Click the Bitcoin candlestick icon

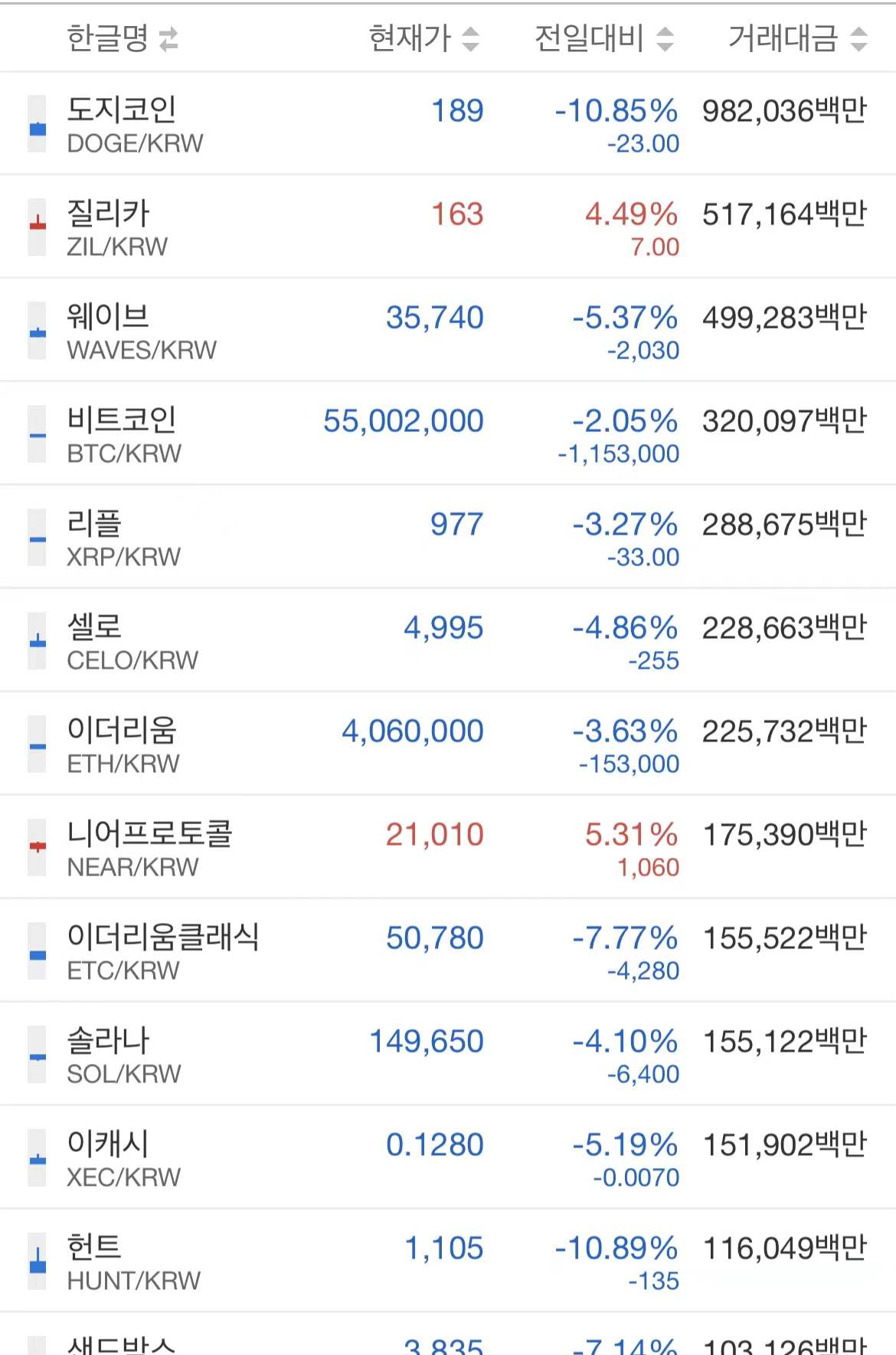[37, 434]
